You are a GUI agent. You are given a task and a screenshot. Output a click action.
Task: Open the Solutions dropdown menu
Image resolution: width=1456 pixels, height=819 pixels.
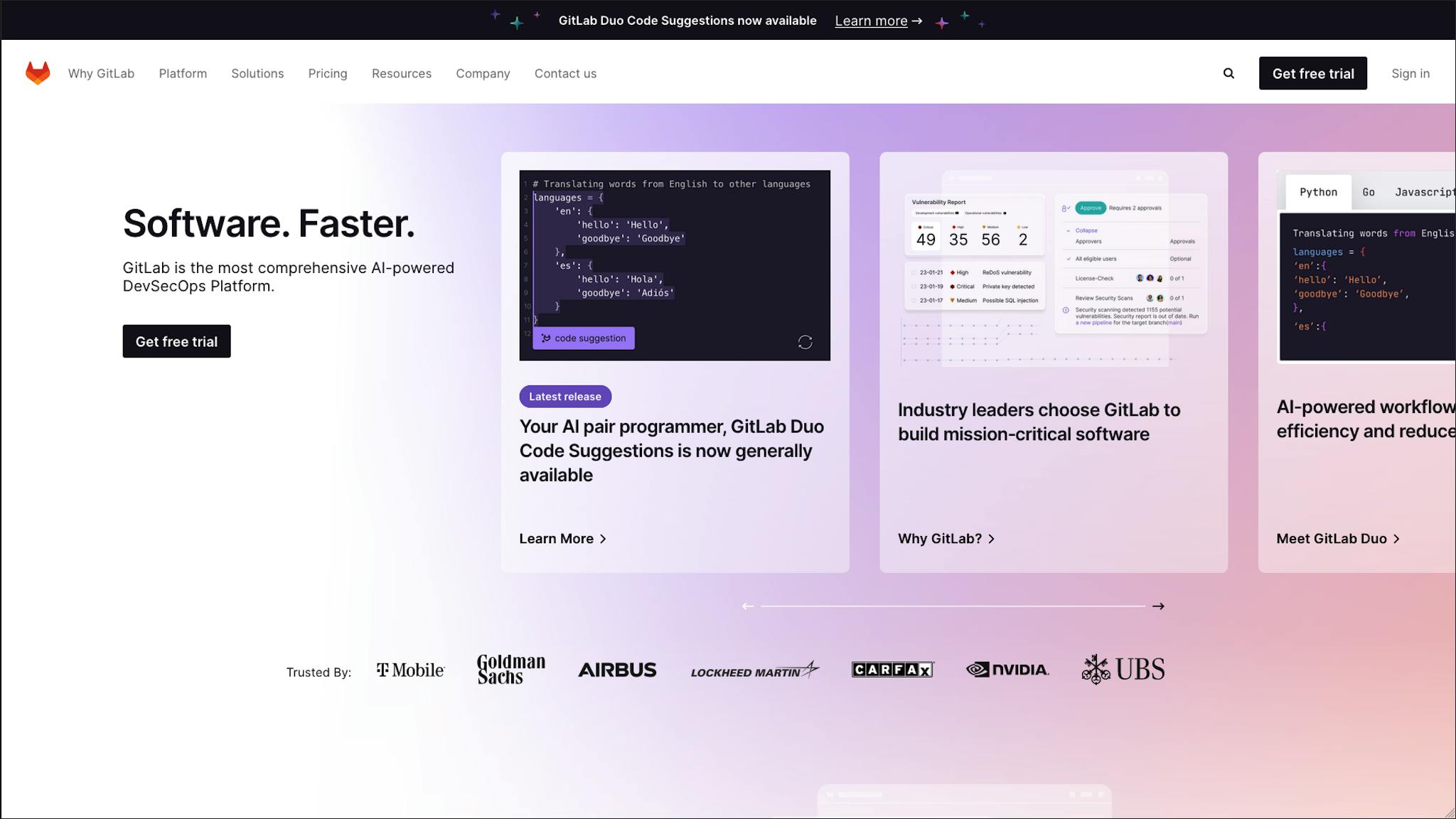tap(257, 73)
